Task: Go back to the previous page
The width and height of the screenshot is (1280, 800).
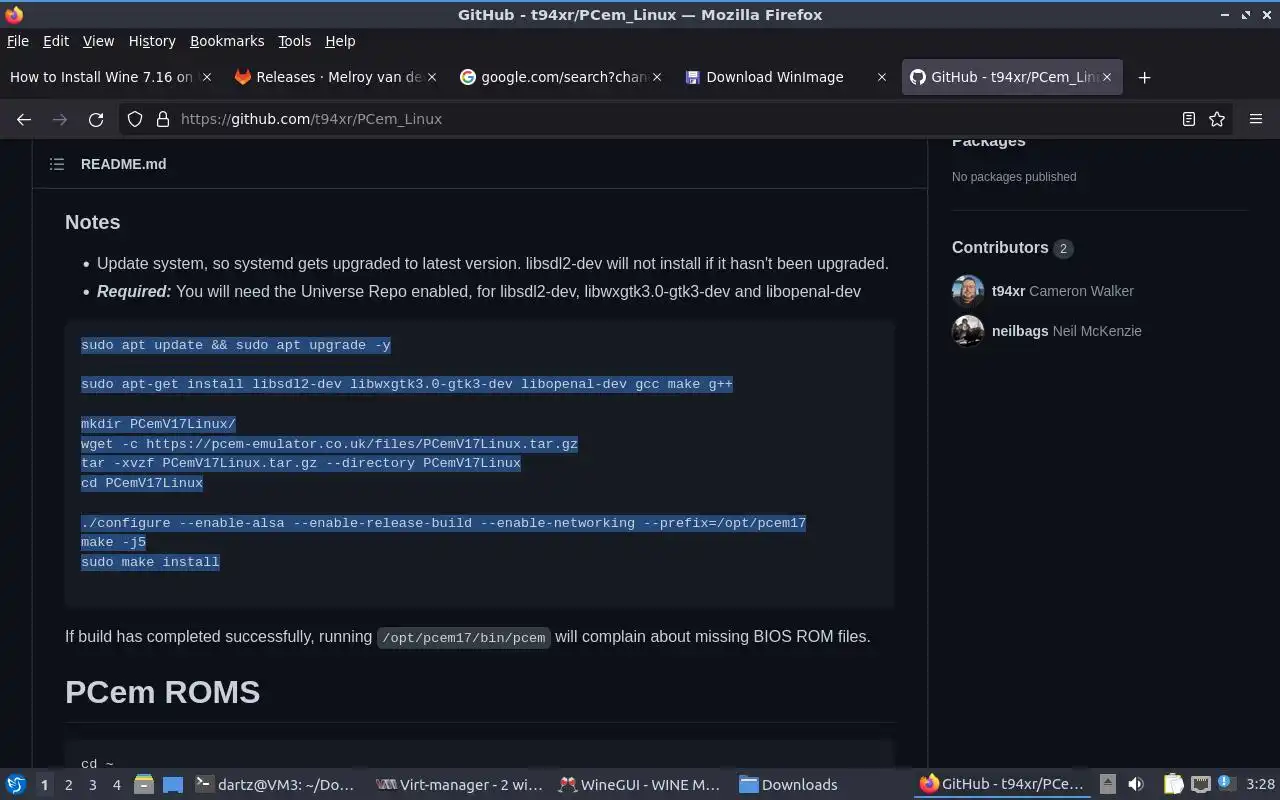Action: [24, 119]
